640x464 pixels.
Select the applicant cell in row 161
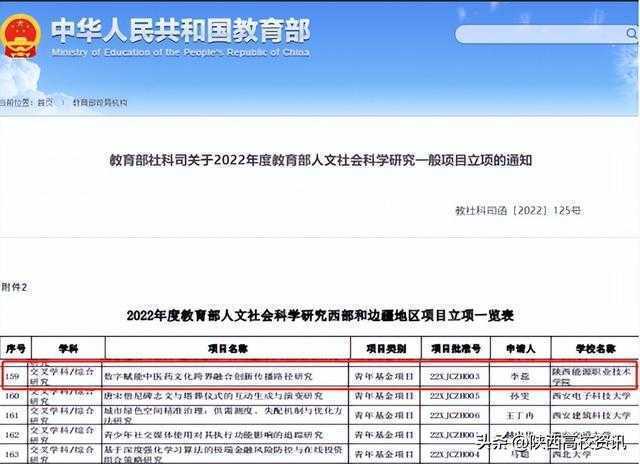pyautogui.click(x=520, y=415)
